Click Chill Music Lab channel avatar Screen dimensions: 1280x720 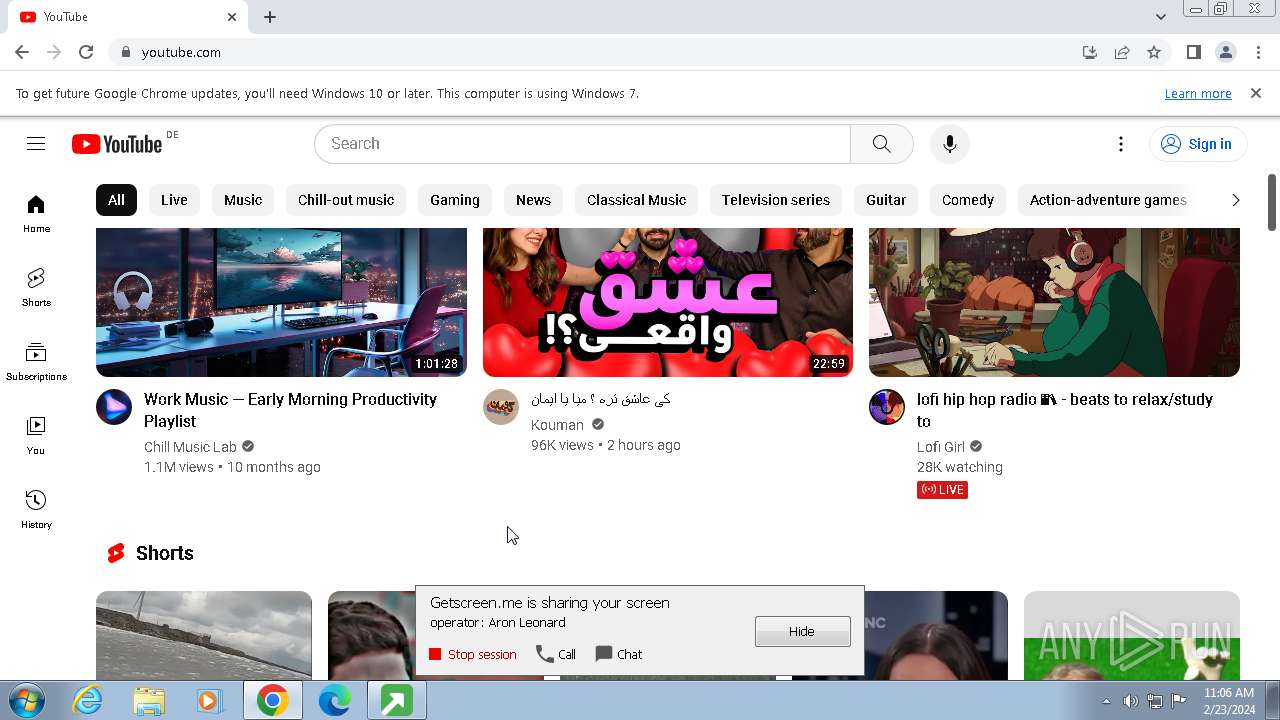pyautogui.click(x=114, y=407)
